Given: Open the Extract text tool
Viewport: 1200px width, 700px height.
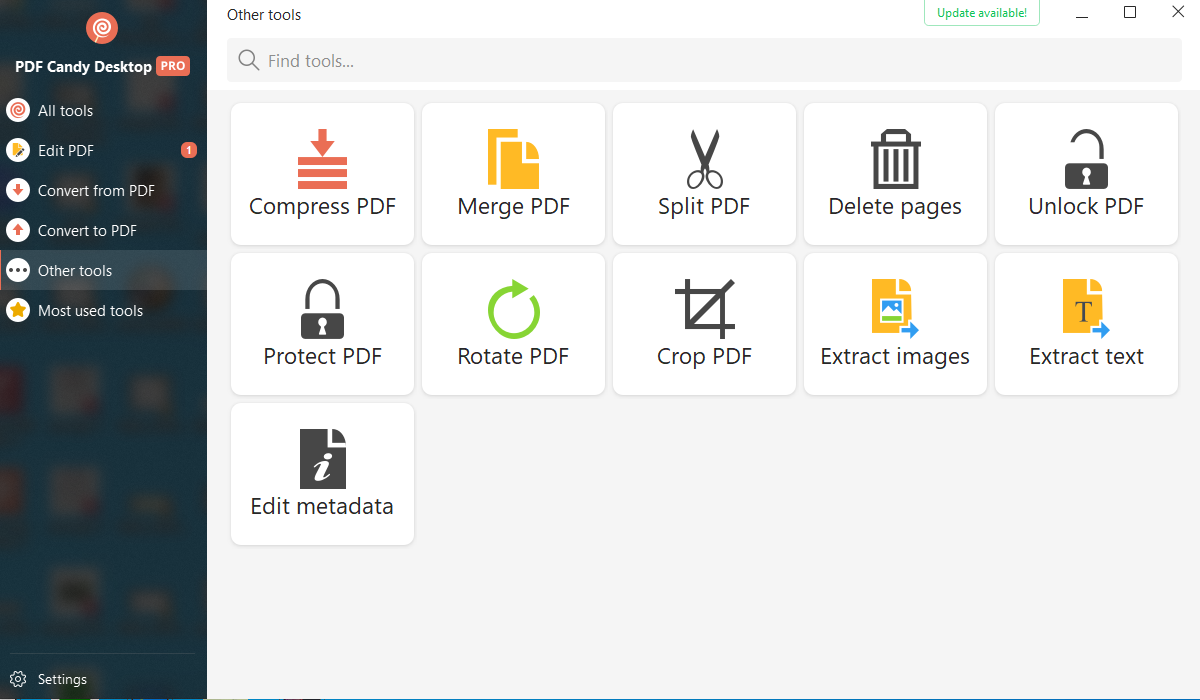Looking at the screenshot, I should 1086,324.
